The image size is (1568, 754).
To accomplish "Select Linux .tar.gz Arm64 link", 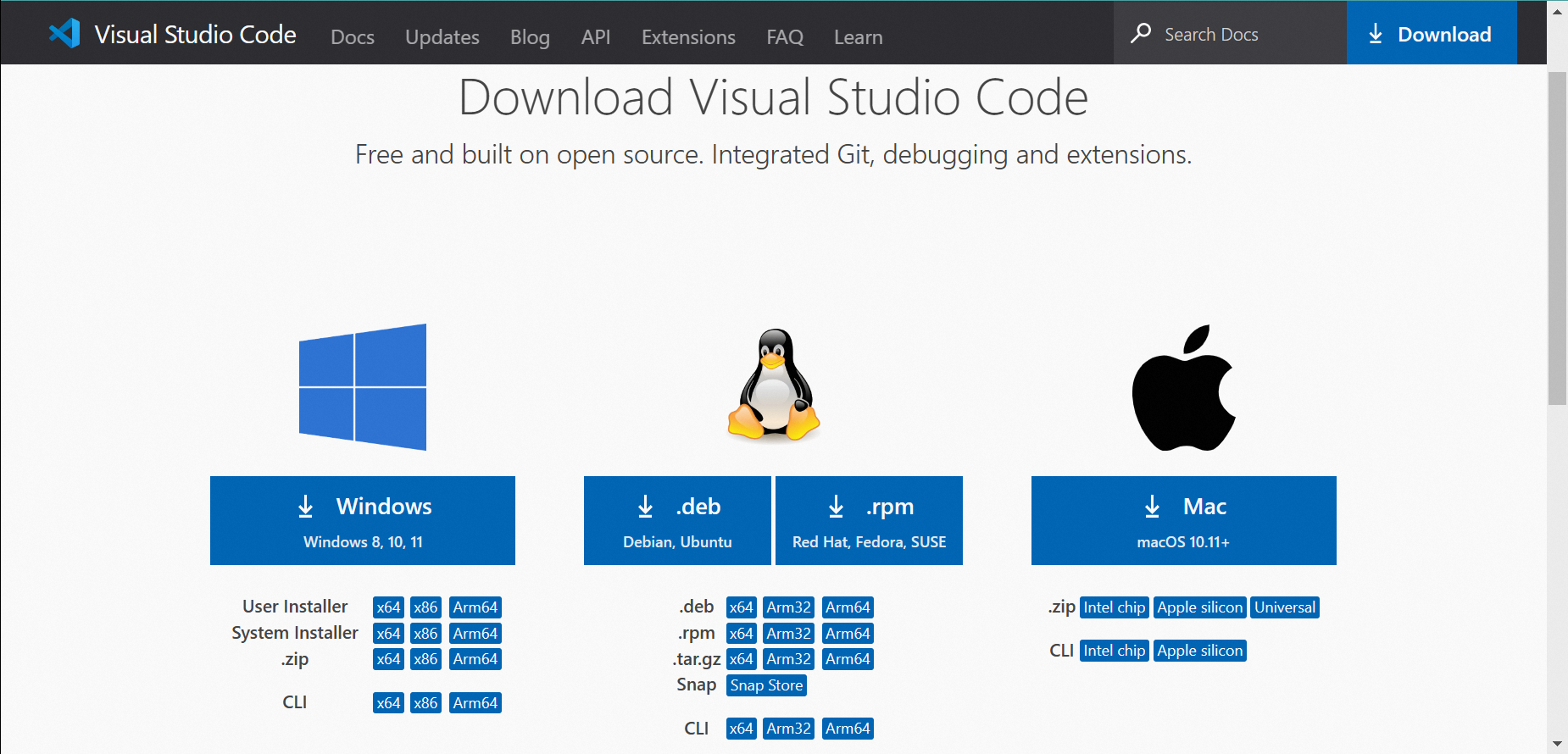I will point(848,659).
